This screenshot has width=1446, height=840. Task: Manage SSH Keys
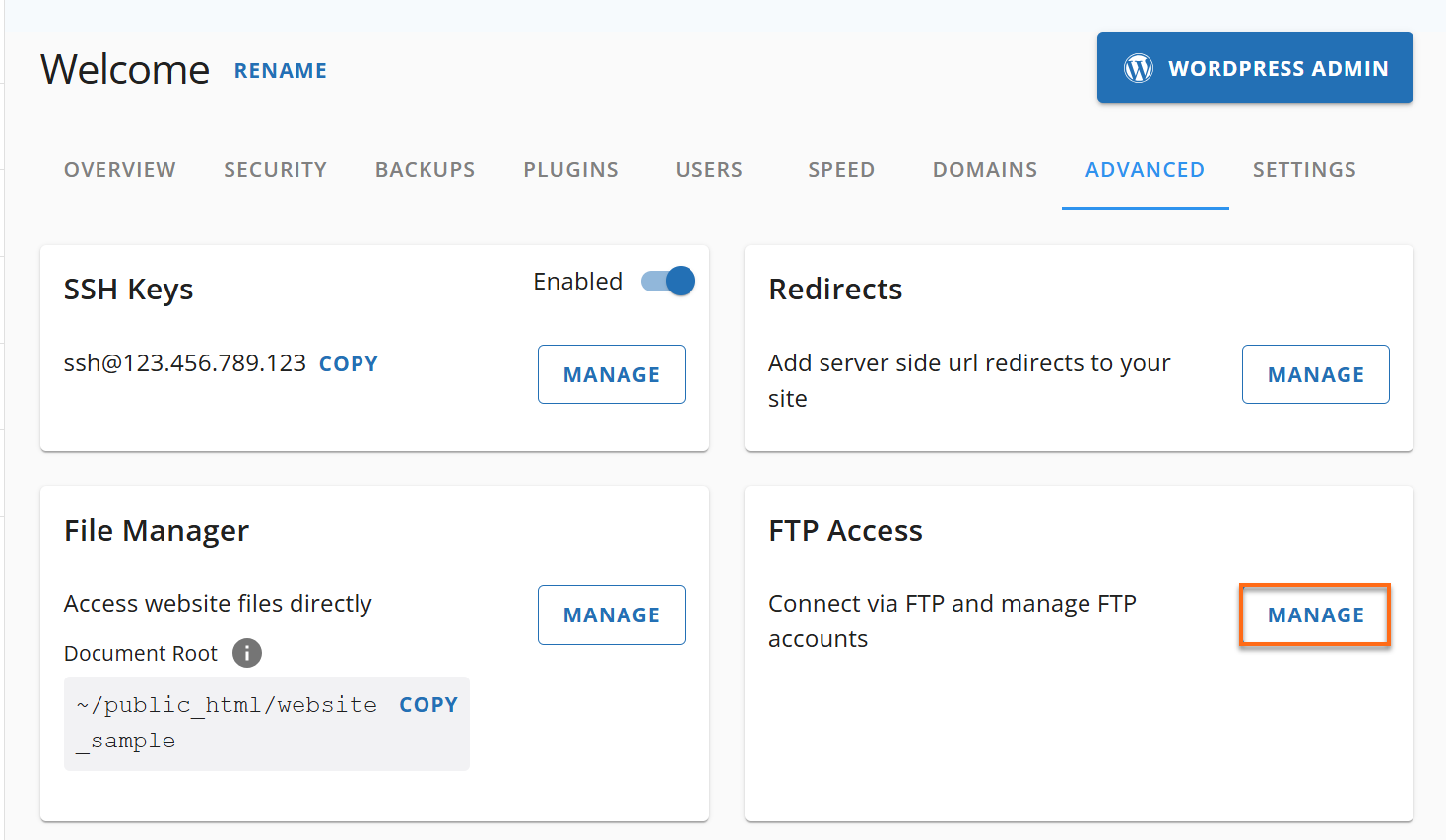tap(612, 374)
